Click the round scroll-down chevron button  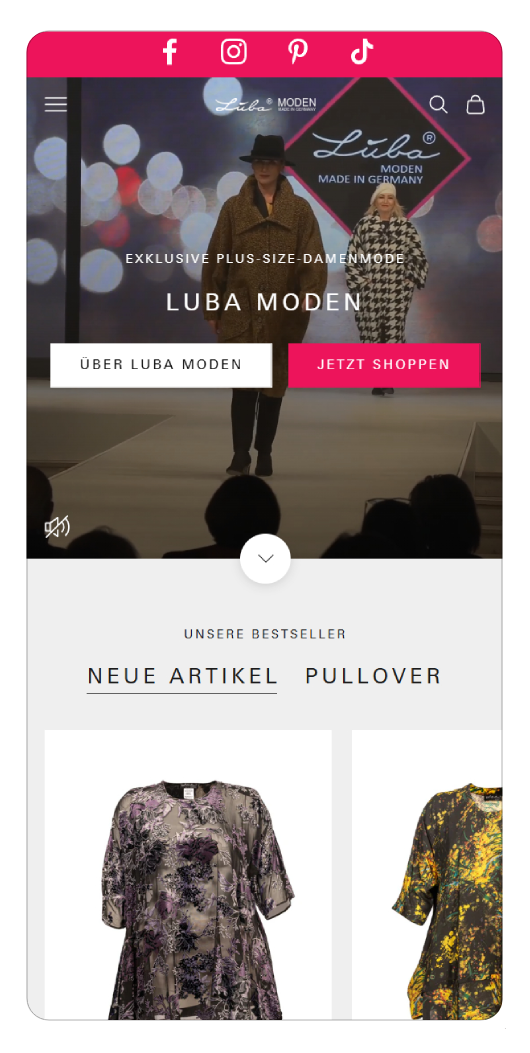click(x=265, y=559)
